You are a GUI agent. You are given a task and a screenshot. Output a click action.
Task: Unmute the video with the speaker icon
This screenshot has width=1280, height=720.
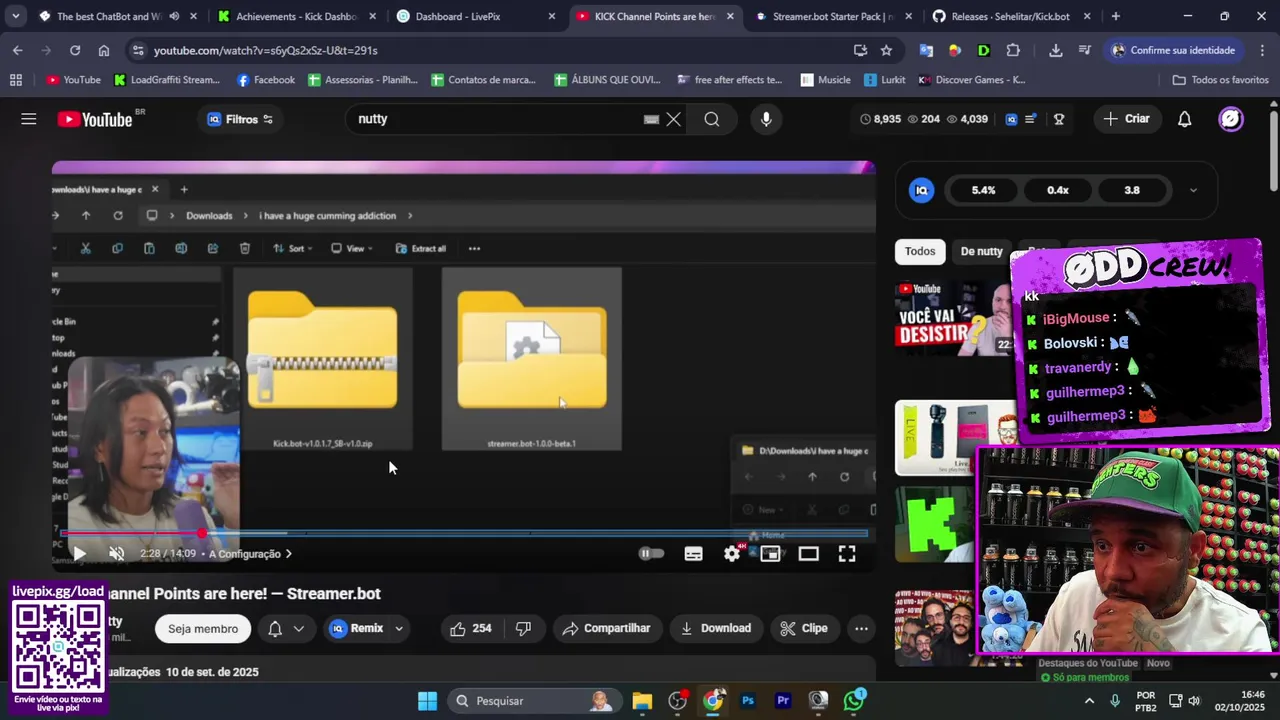click(116, 553)
